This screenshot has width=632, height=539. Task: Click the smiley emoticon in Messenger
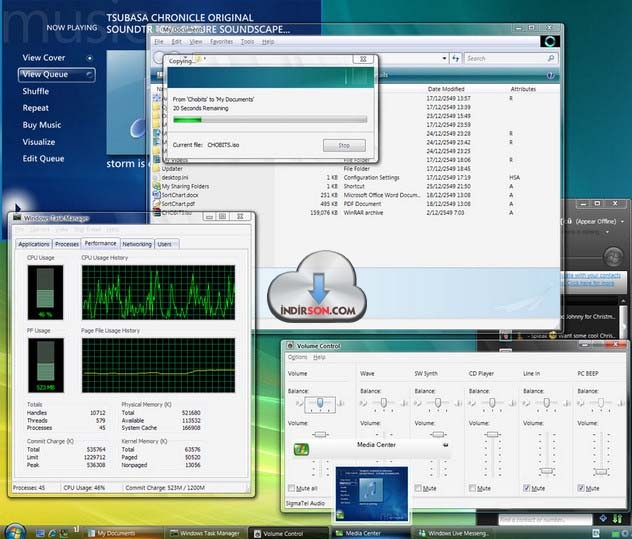[x=553, y=335]
